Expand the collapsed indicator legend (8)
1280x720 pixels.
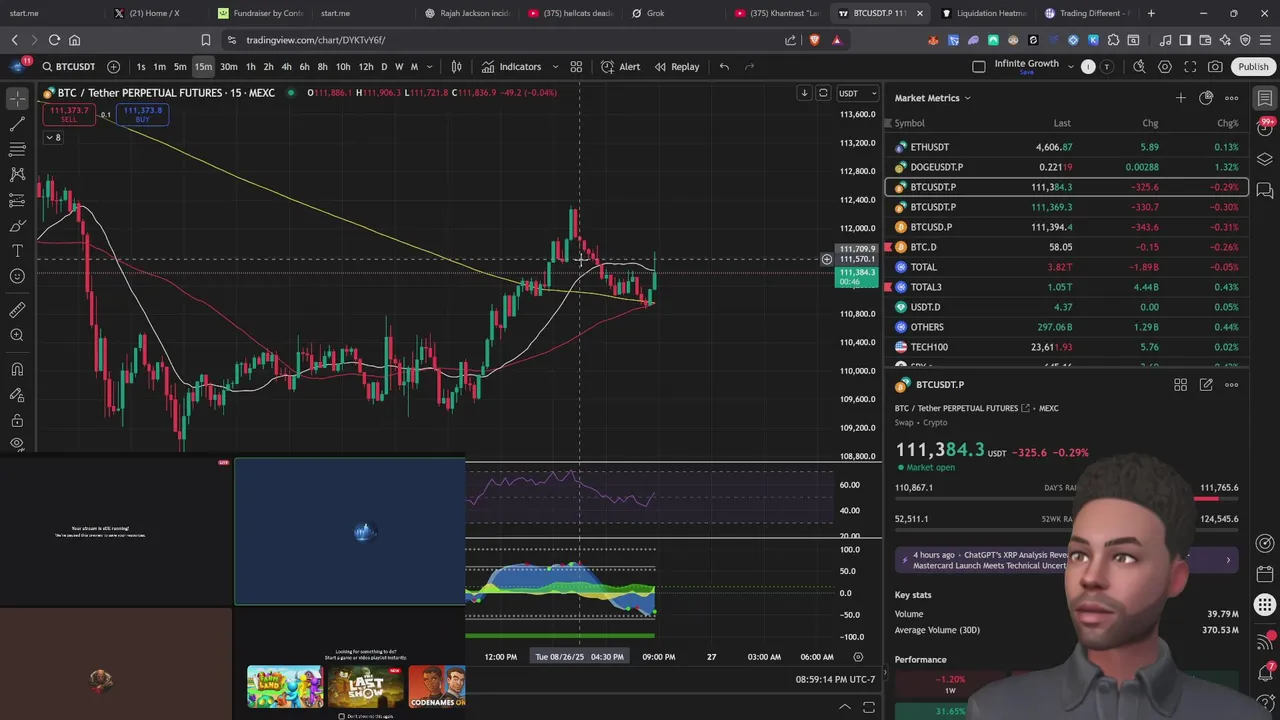coord(52,138)
